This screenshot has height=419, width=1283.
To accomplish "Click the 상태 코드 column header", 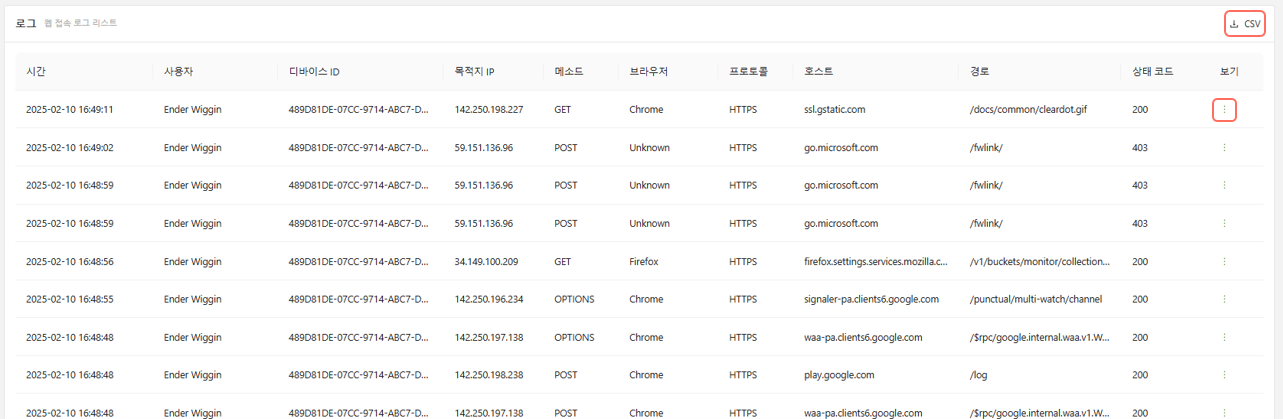I will click(x=1152, y=72).
